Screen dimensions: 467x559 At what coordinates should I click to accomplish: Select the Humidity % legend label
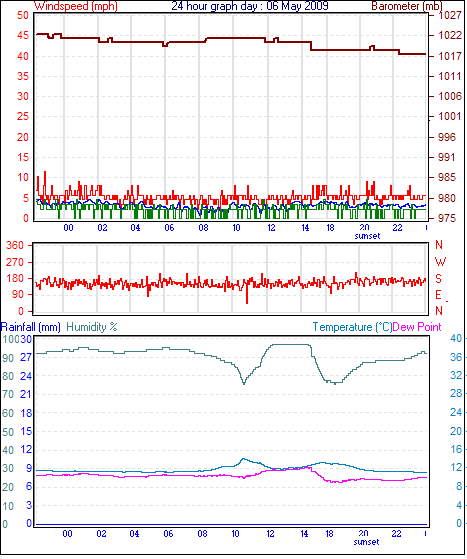[x=92, y=327]
